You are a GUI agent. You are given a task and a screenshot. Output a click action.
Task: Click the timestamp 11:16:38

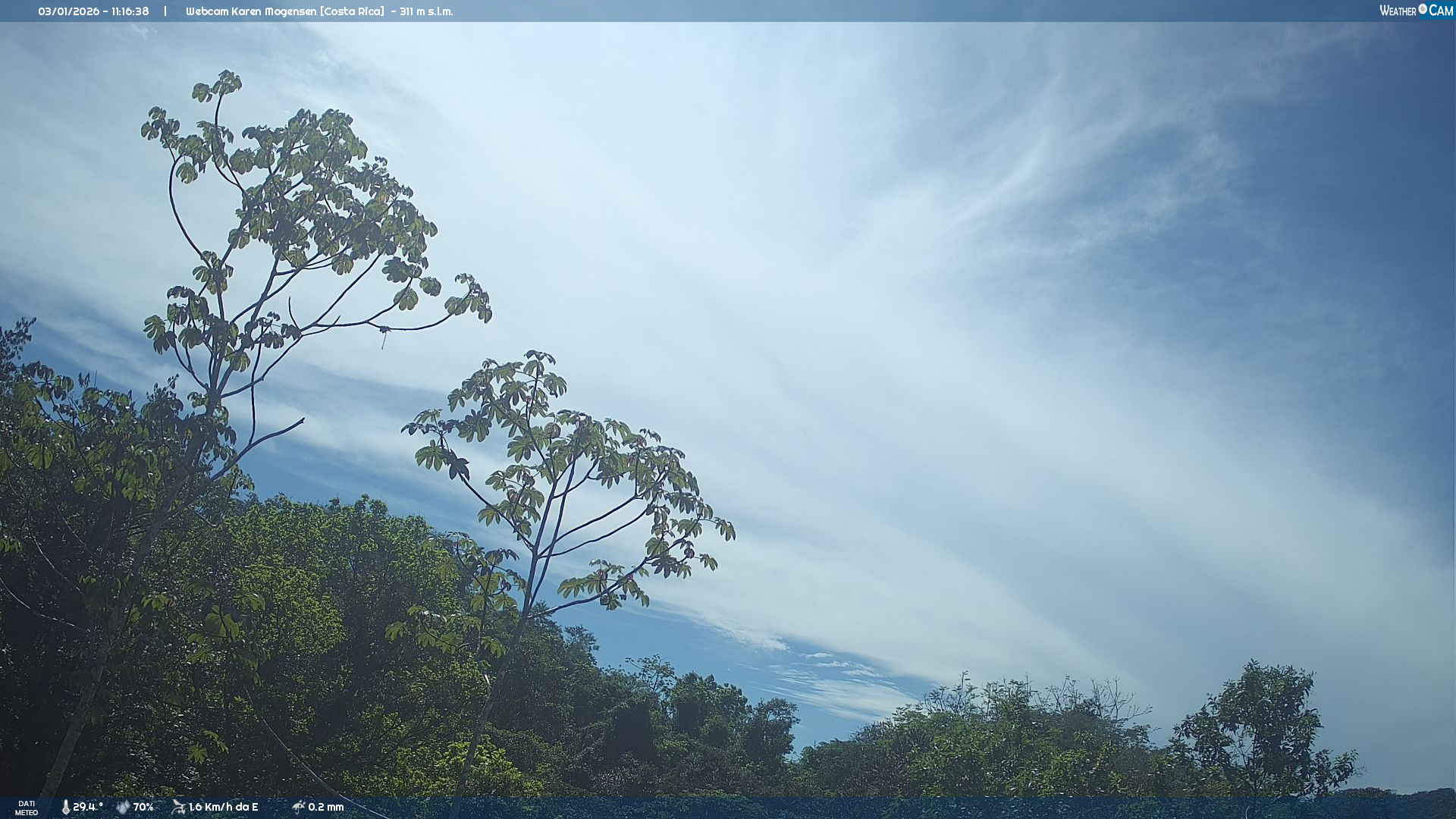tap(130, 11)
